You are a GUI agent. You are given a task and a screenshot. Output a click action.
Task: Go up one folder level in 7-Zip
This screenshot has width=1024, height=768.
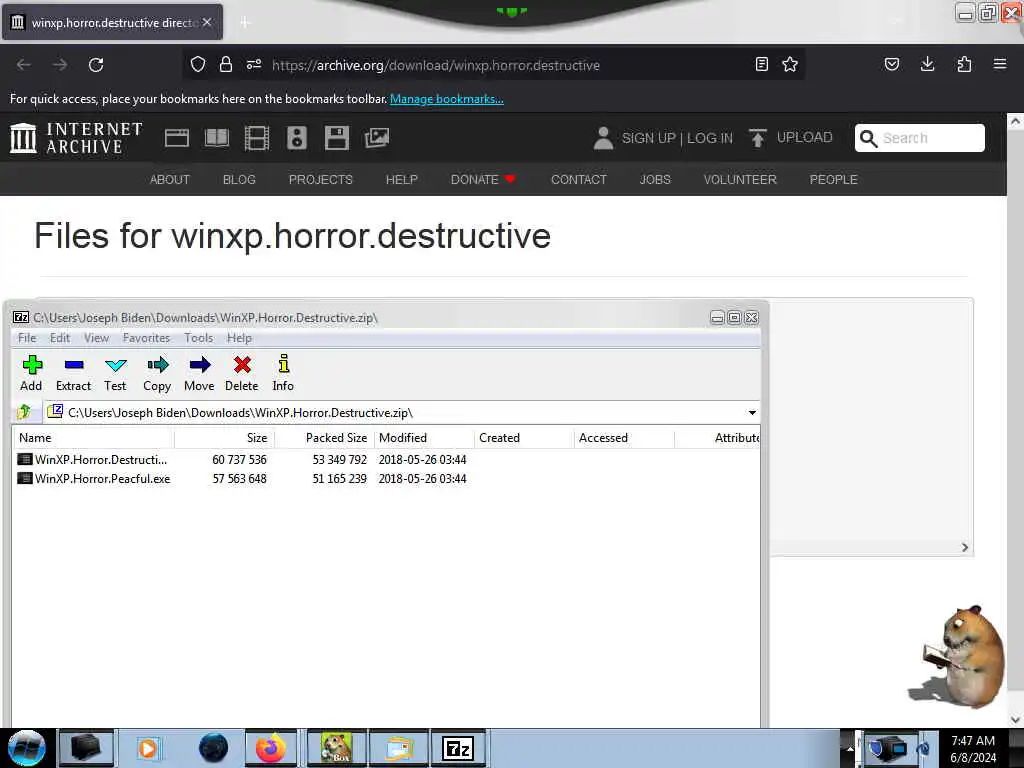(x=25, y=412)
